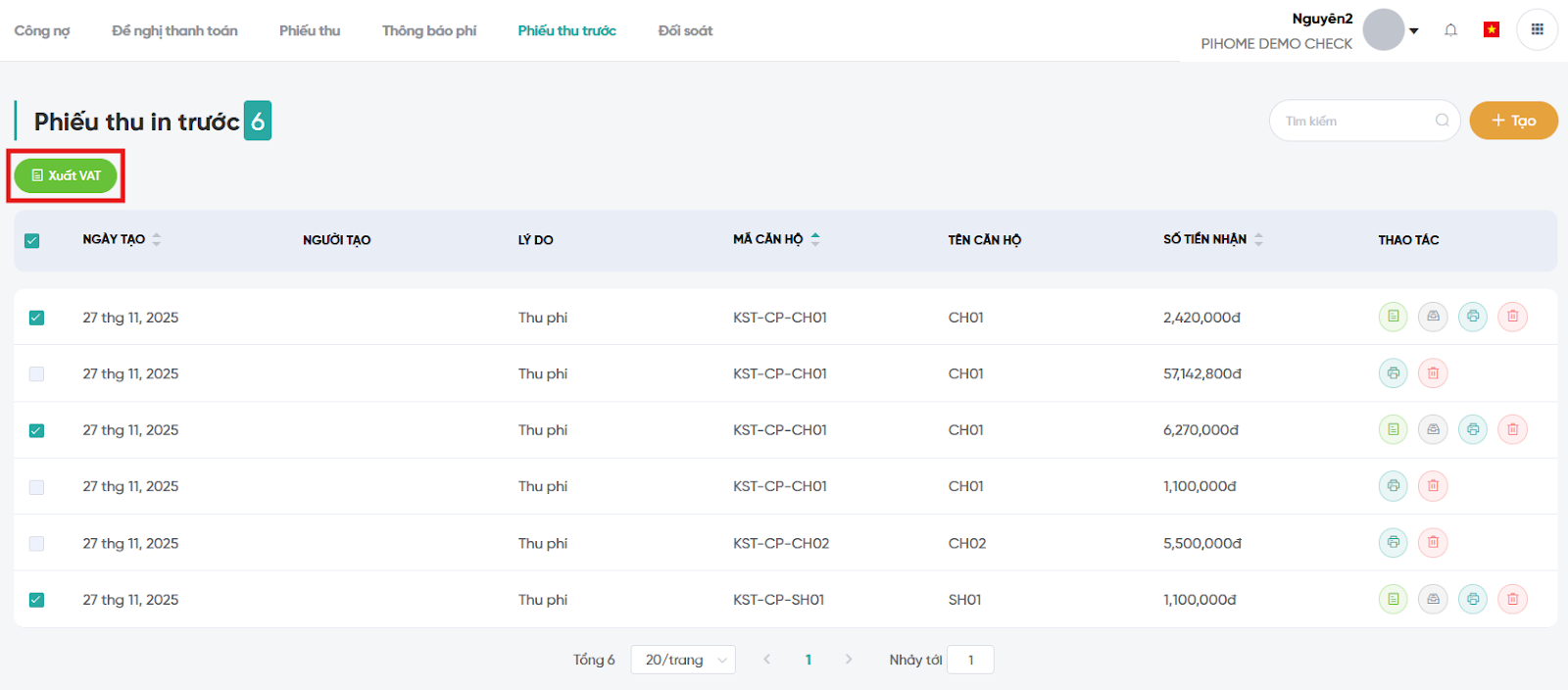Toggle the select-all header checkbox
1568x690 pixels.
(32, 240)
